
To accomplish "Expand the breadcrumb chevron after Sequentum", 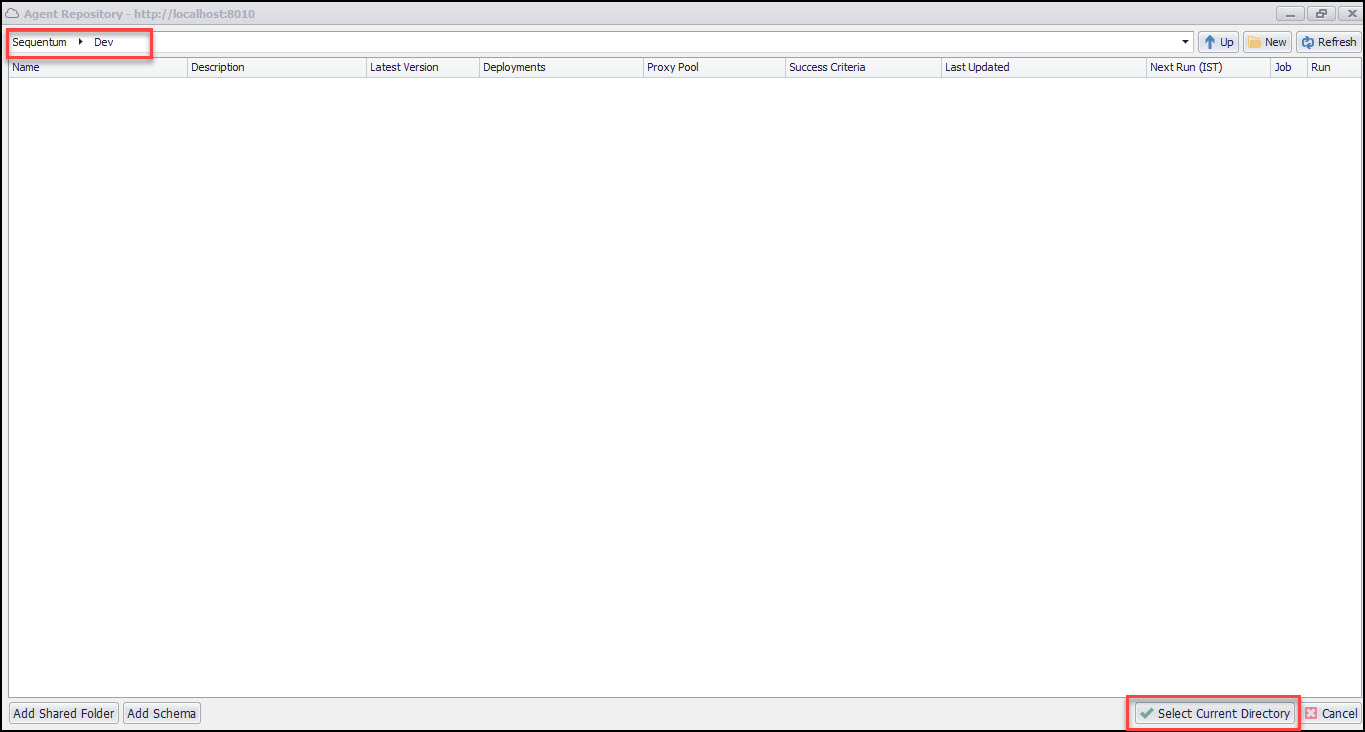I will 78,42.
